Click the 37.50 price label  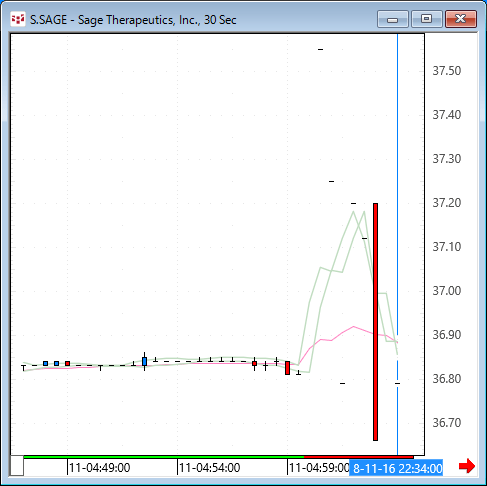coord(447,71)
